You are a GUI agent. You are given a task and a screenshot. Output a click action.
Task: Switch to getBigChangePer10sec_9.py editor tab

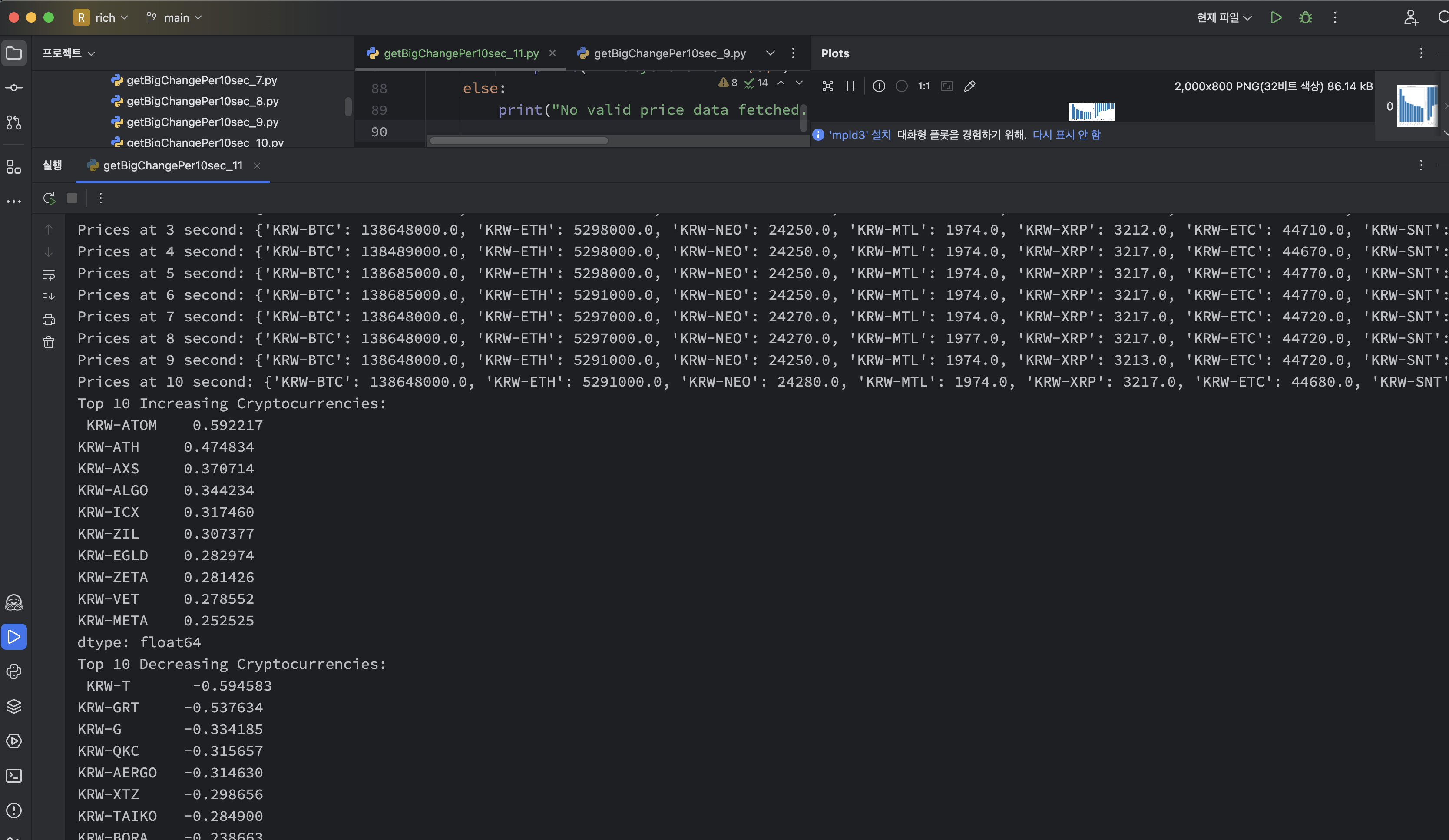coord(669,53)
